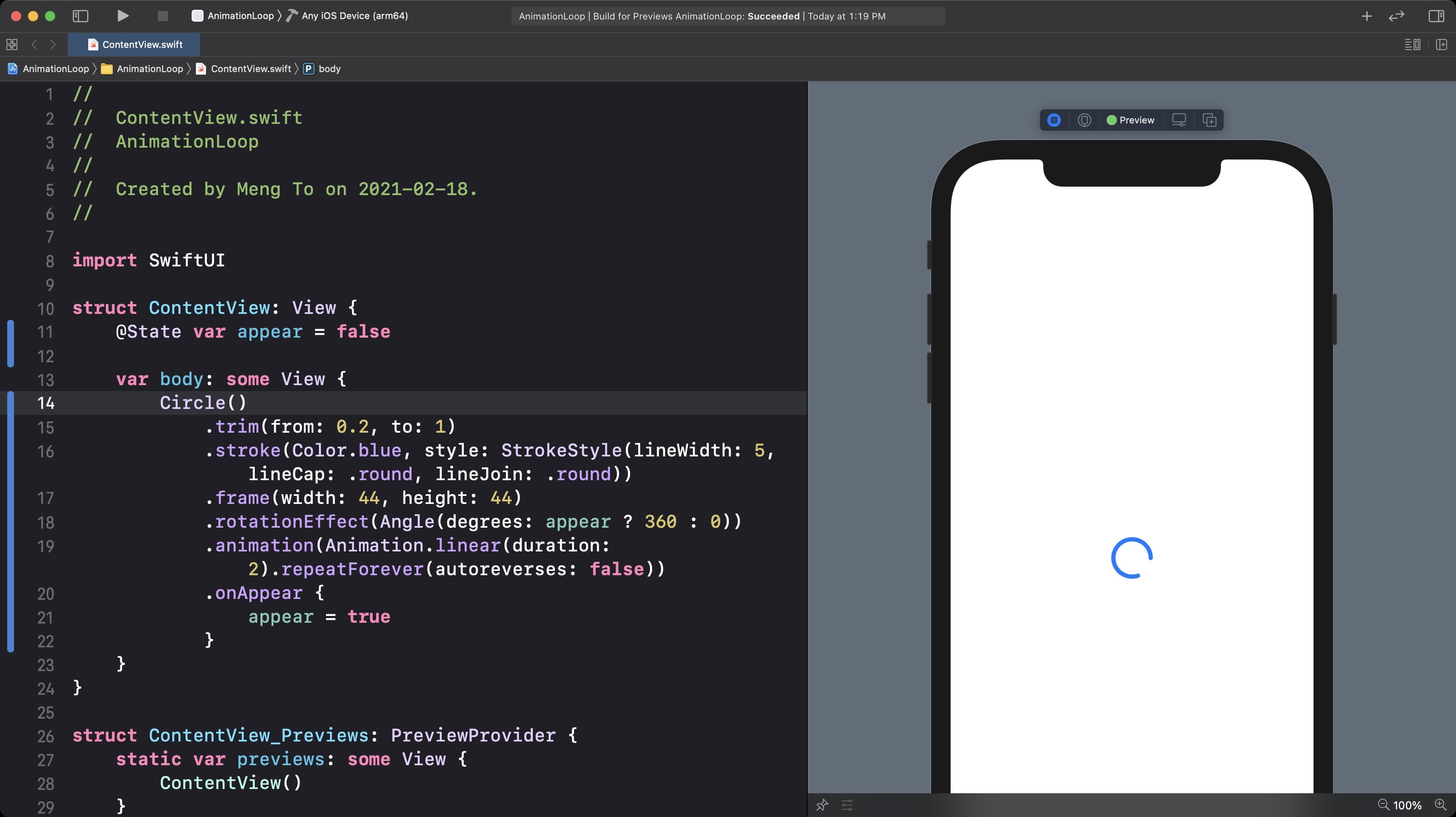Screen dimensions: 1456x817
Task: Zoom in on the preview canvas
Action: point(1440,805)
